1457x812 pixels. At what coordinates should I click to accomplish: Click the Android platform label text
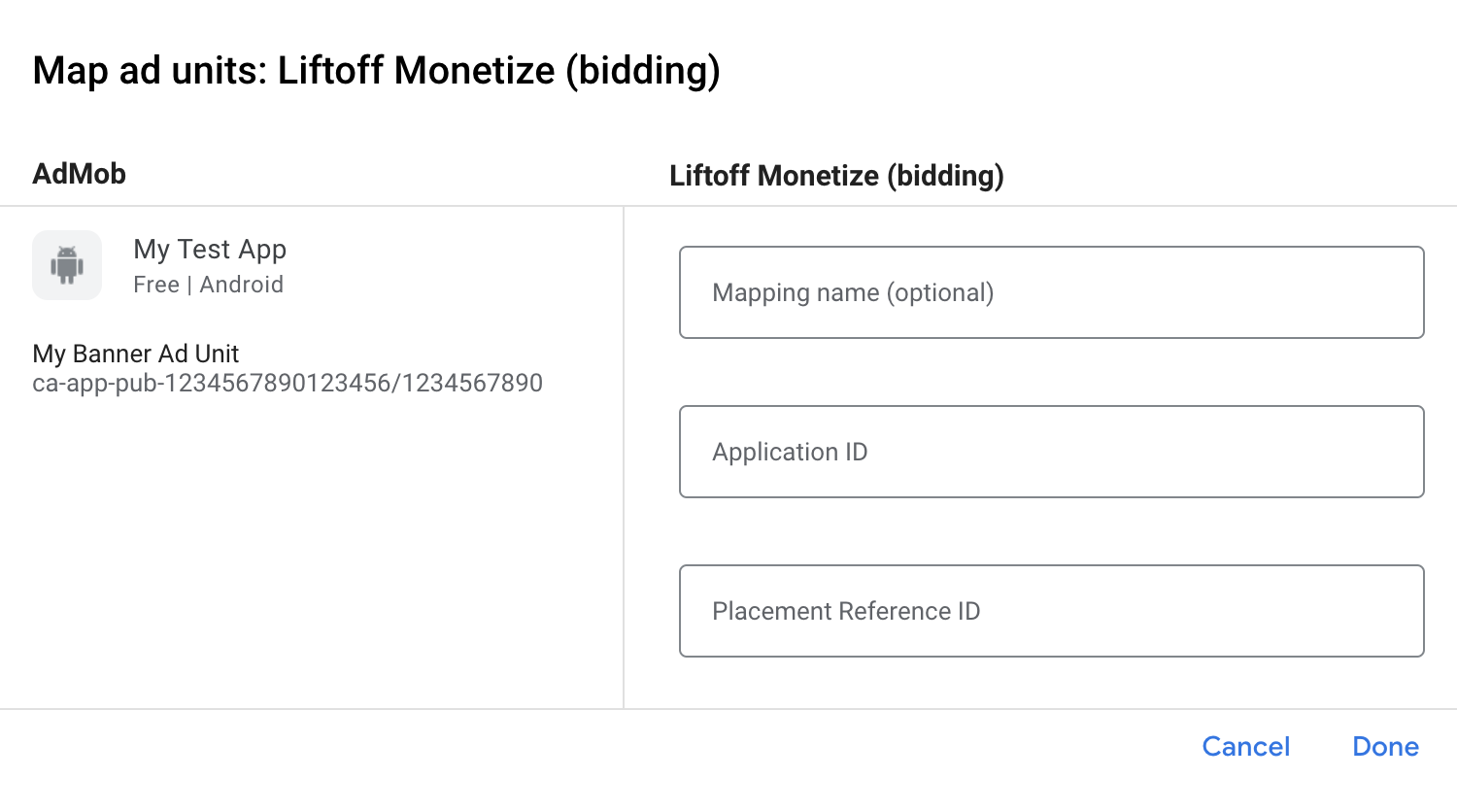click(x=242, y=285)
